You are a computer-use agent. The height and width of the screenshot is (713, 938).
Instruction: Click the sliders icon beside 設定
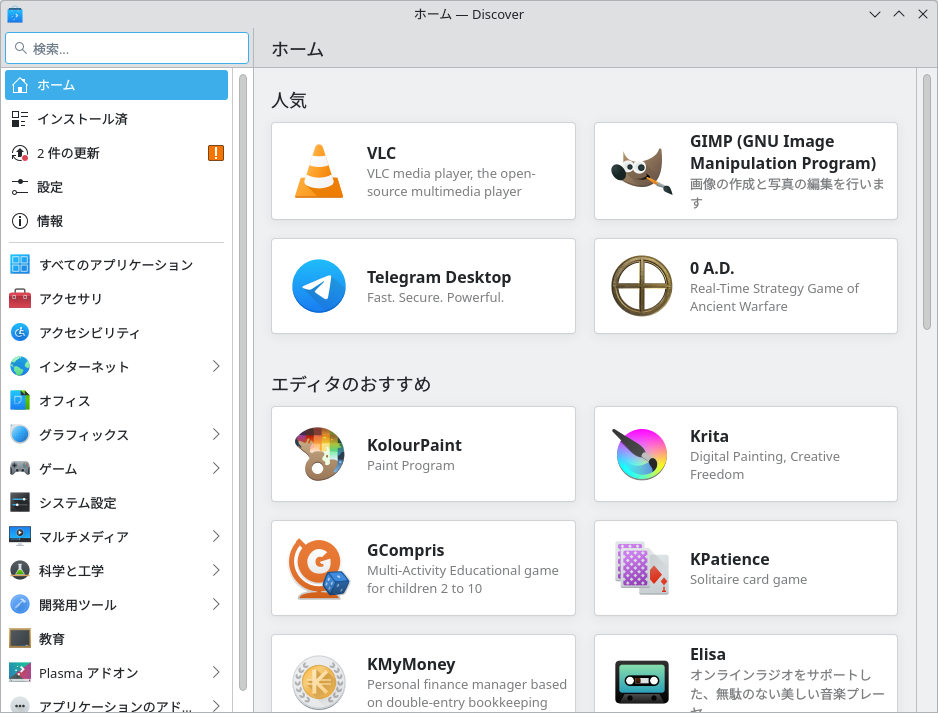click(20, 187)
